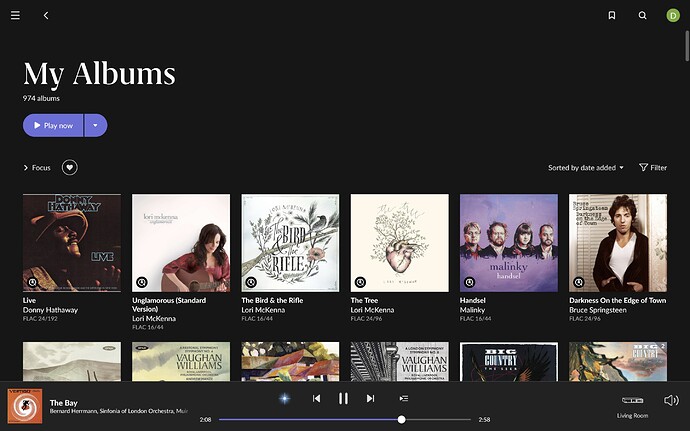This screenshot has height=431, width=690.
Task: Open the Living Room zone selector
Action: 632,406
